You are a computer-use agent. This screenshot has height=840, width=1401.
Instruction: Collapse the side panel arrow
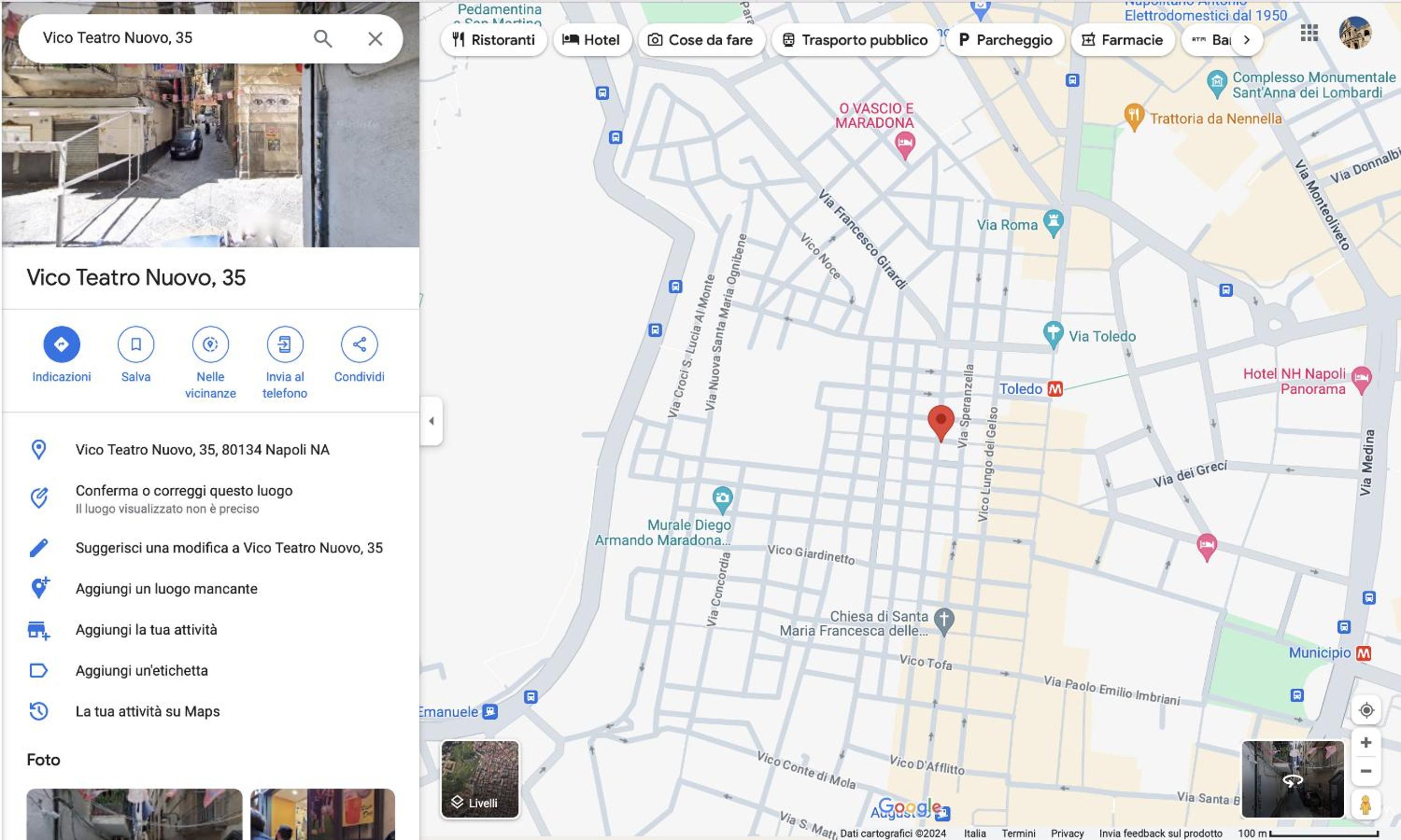(432, 421)
